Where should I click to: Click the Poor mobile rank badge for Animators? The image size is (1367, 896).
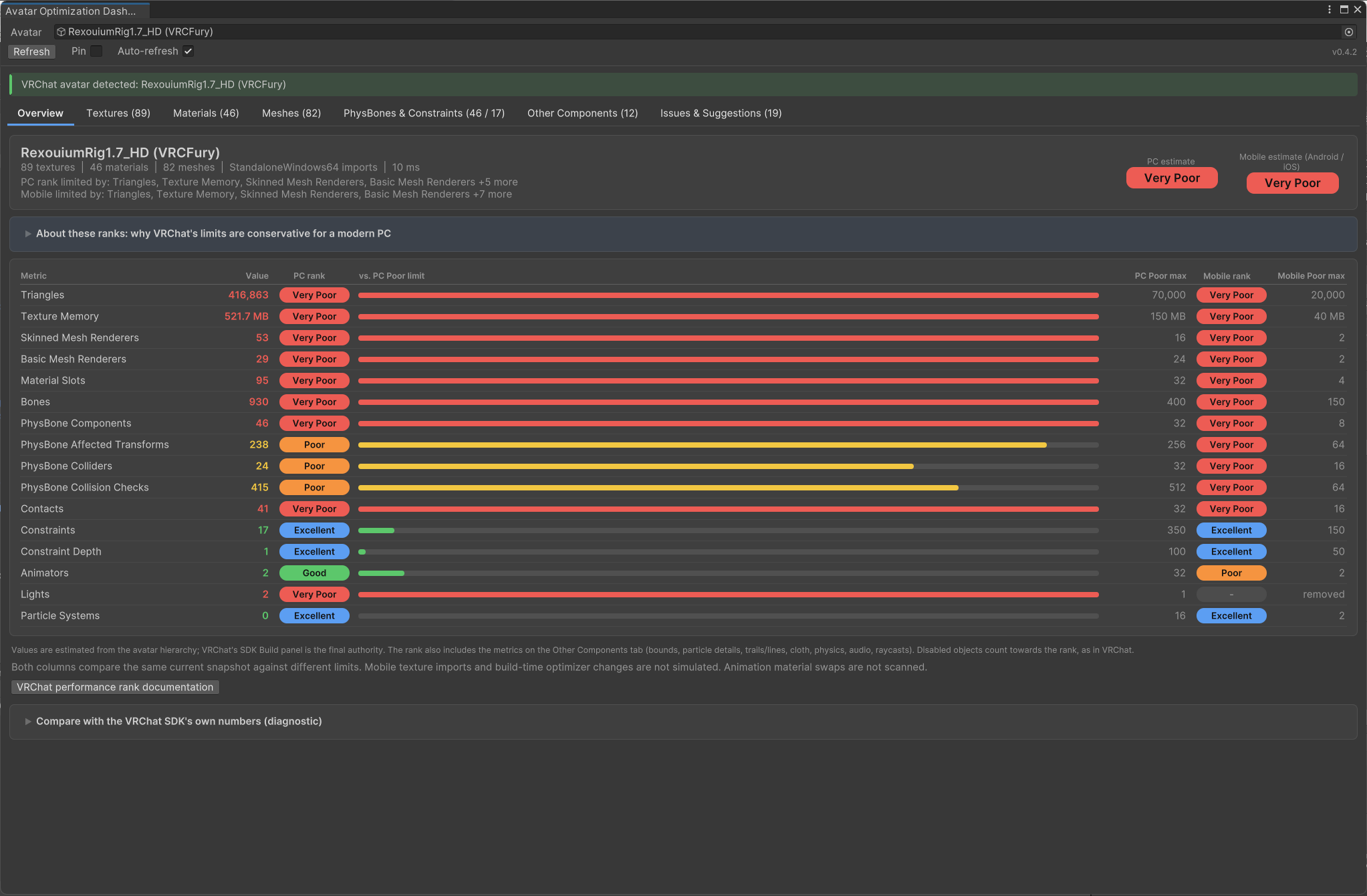[x=1231, y=573]
